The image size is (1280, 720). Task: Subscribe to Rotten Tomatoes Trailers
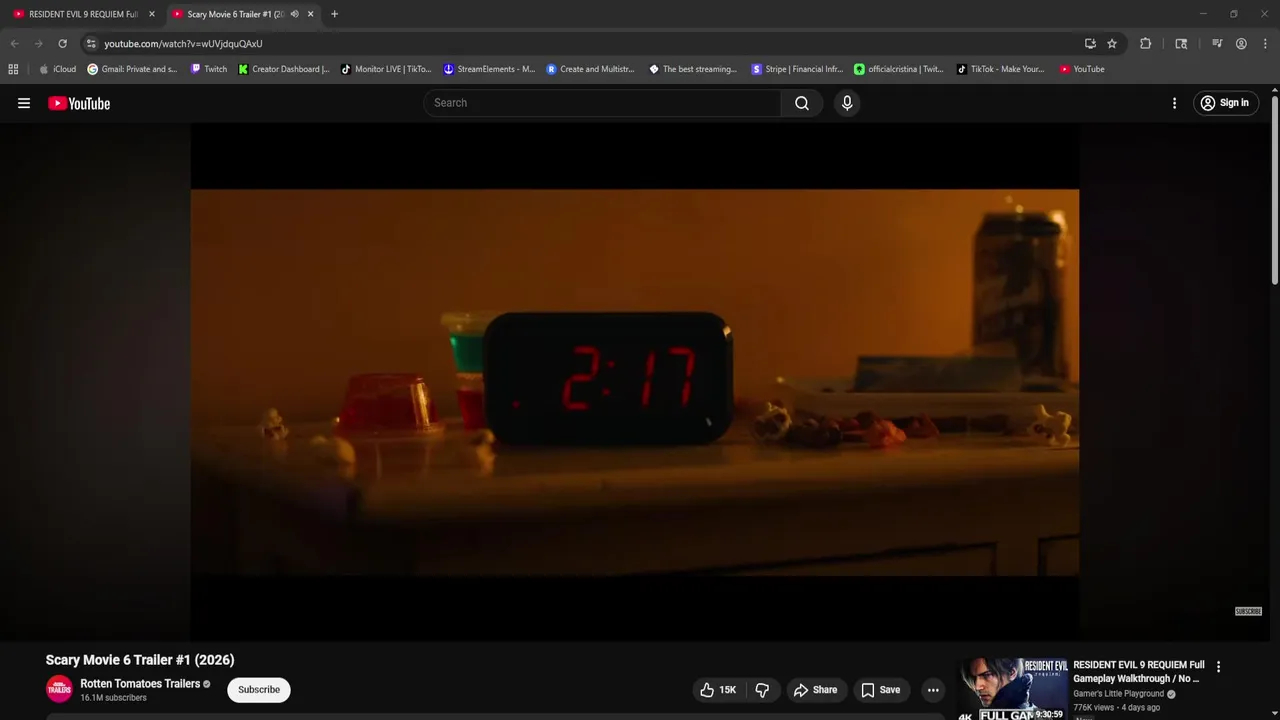point(259,690)
